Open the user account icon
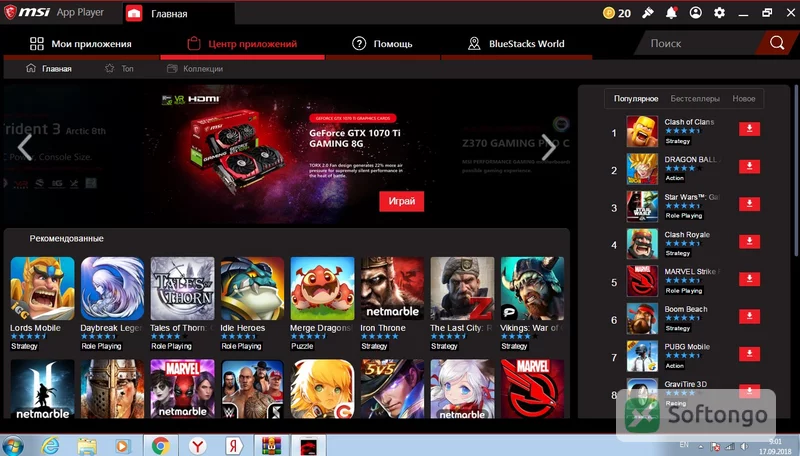Viewport: 800px width, 456px height. [695, 13]
